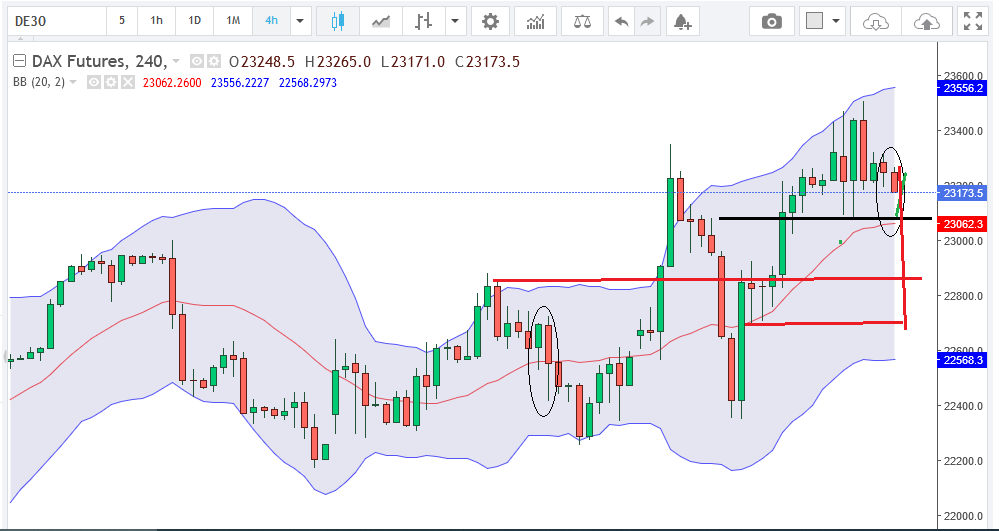The height and width of the screenshot is (531, 999).
Task: Switch to the line chart style
Action: pos(381,21)
